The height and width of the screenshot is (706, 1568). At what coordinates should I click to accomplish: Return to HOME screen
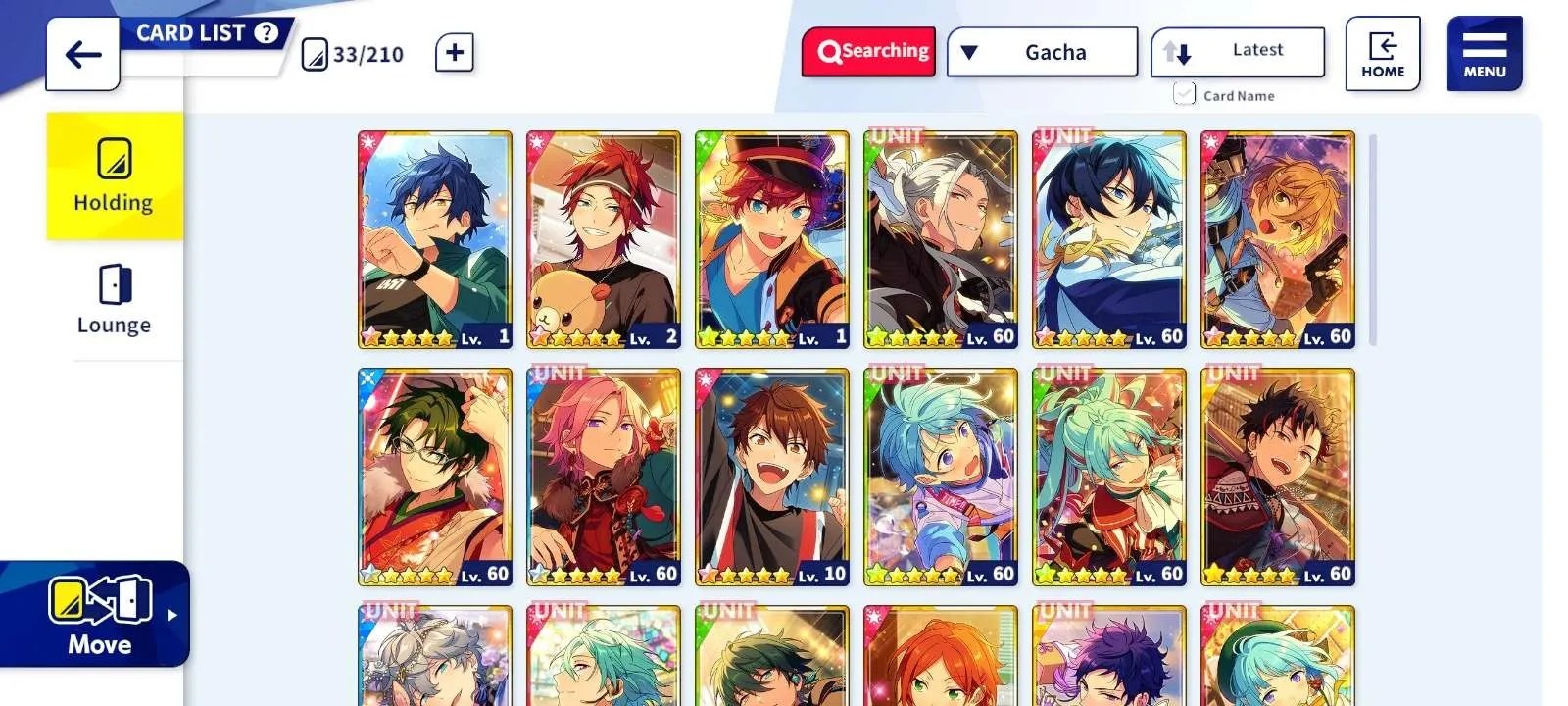coord(1383,54)
